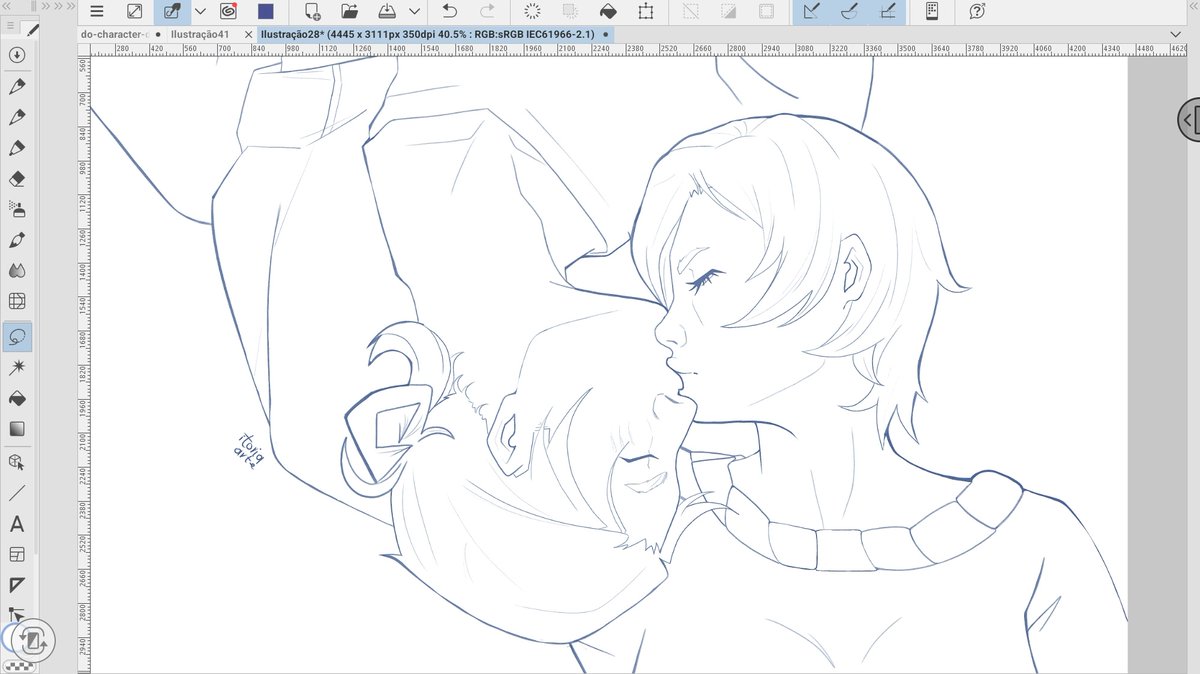Select the Fill bucket tool
The width and height of the screenshot is (1200, 674).
point(17,399)
